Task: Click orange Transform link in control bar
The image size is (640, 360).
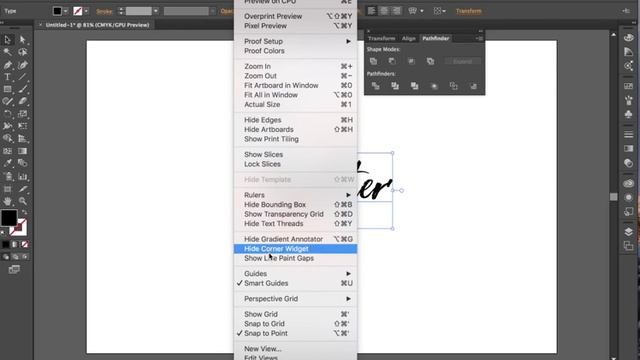Action: [469, 11]
